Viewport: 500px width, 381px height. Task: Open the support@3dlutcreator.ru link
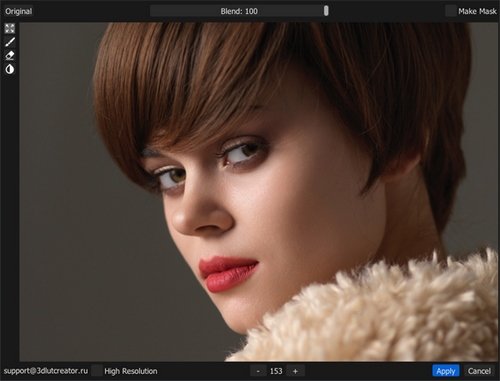pos(46,371)
